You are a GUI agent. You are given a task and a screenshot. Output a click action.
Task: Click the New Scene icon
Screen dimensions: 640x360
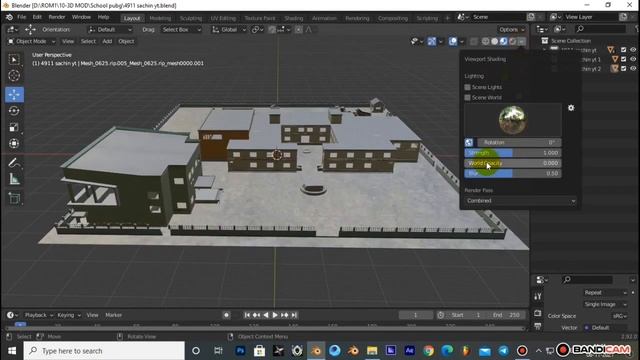pos(531,17)
